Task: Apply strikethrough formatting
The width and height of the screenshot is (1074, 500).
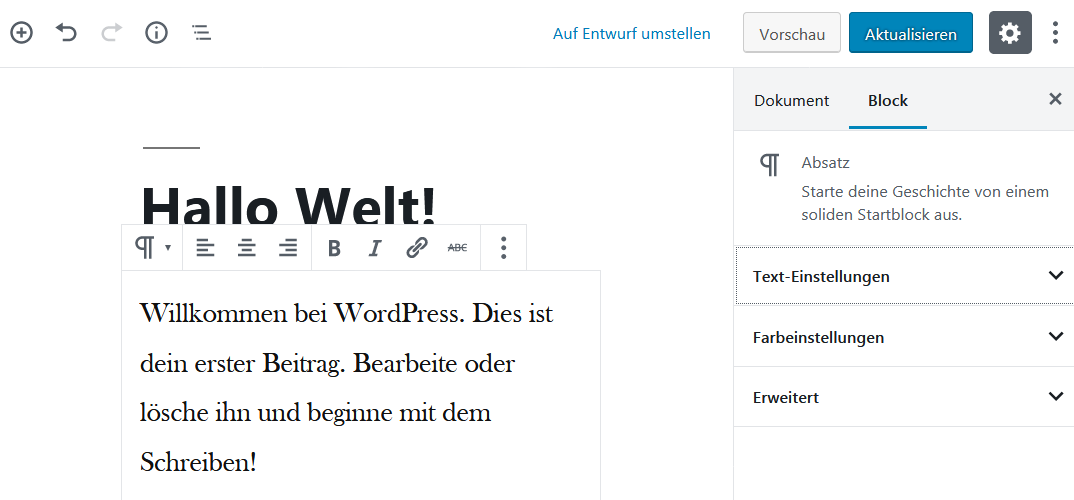Action: point(458,247)
